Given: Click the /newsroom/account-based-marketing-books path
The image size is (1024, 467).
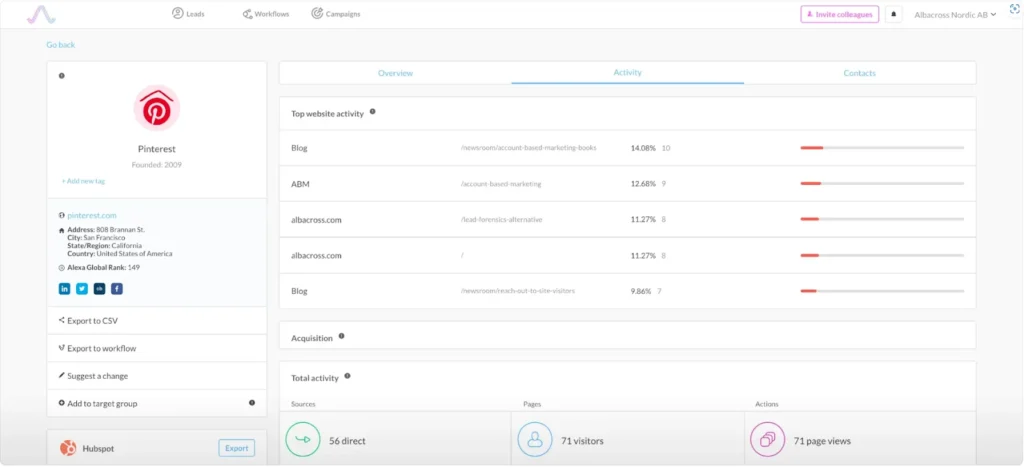Looking at the screenshot, I should pos(528,148).
